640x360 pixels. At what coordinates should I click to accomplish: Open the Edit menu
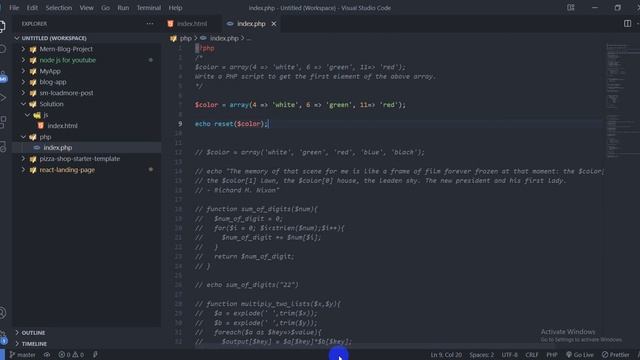(x=32, y=8)
